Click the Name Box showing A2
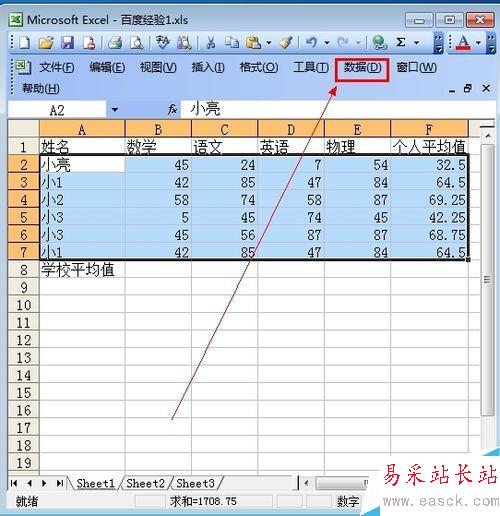 [x=57, y=109]
